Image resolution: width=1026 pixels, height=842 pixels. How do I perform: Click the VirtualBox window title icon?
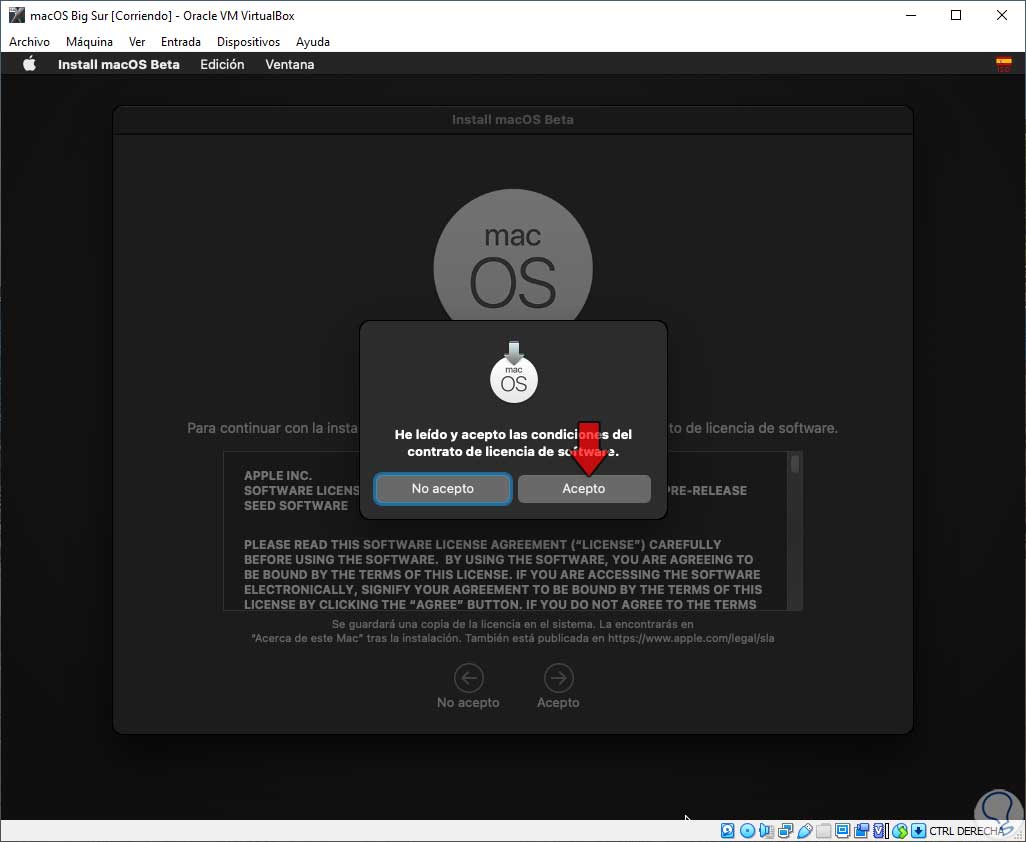point(16,15)
